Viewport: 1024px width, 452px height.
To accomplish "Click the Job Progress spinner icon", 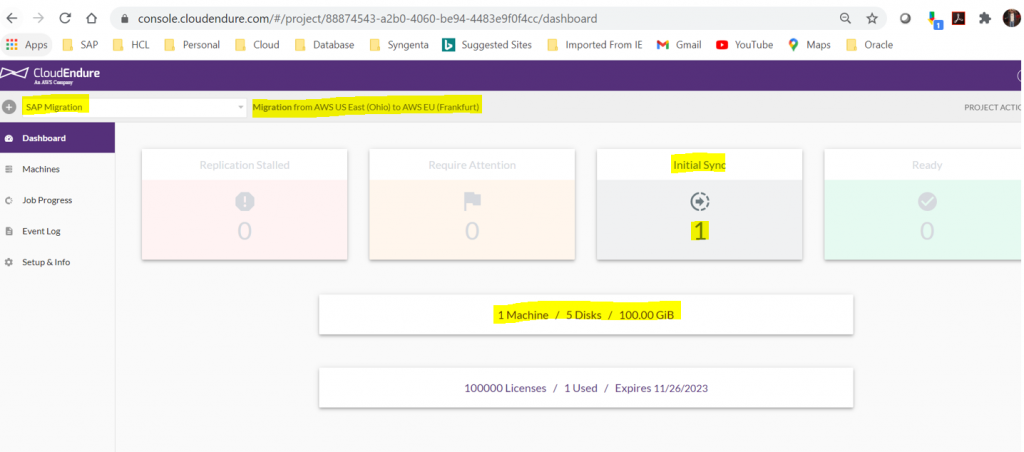I will click(x=8, y=201).
